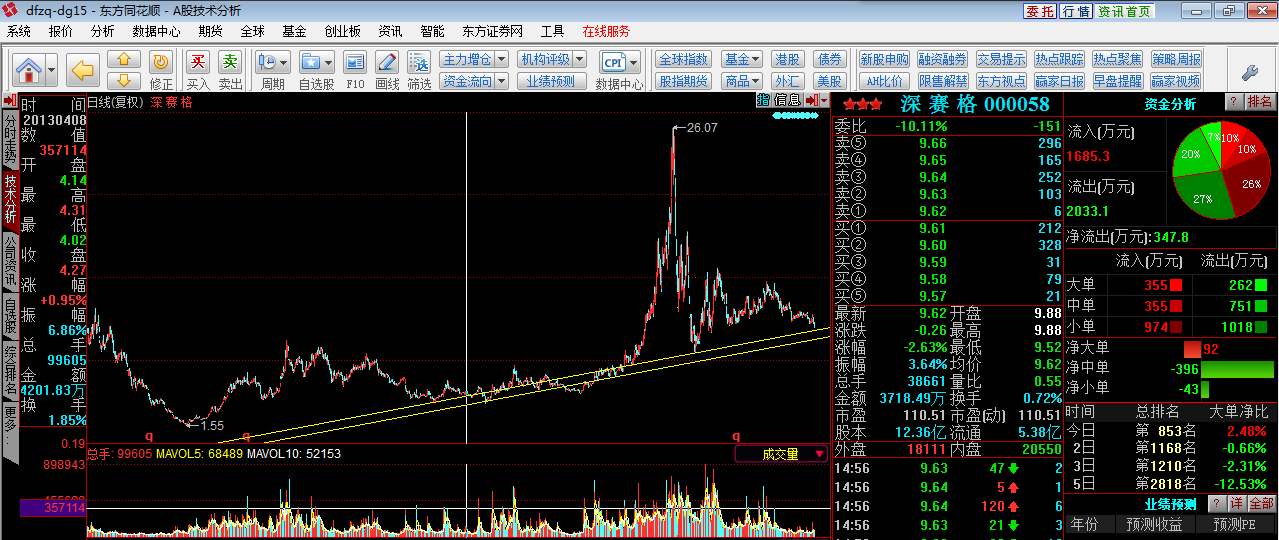Click the green 卖出 sell icon
This screenshot has width=1279, height=540.
point(230,62)
